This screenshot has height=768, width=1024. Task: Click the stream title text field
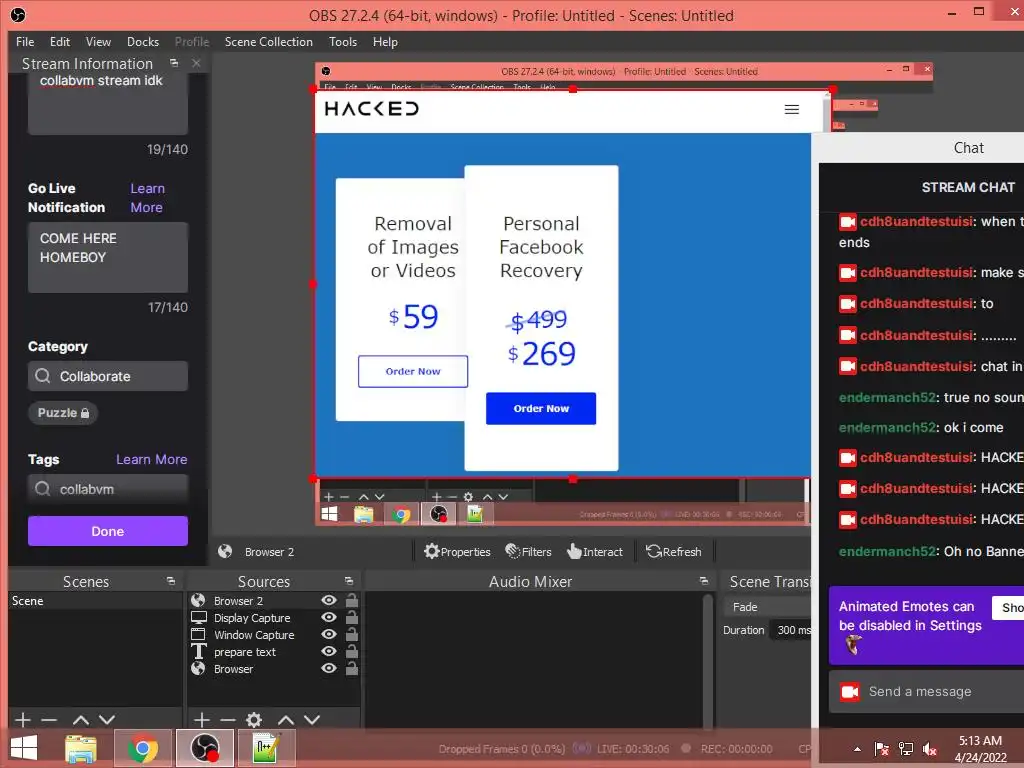(108, 103)
